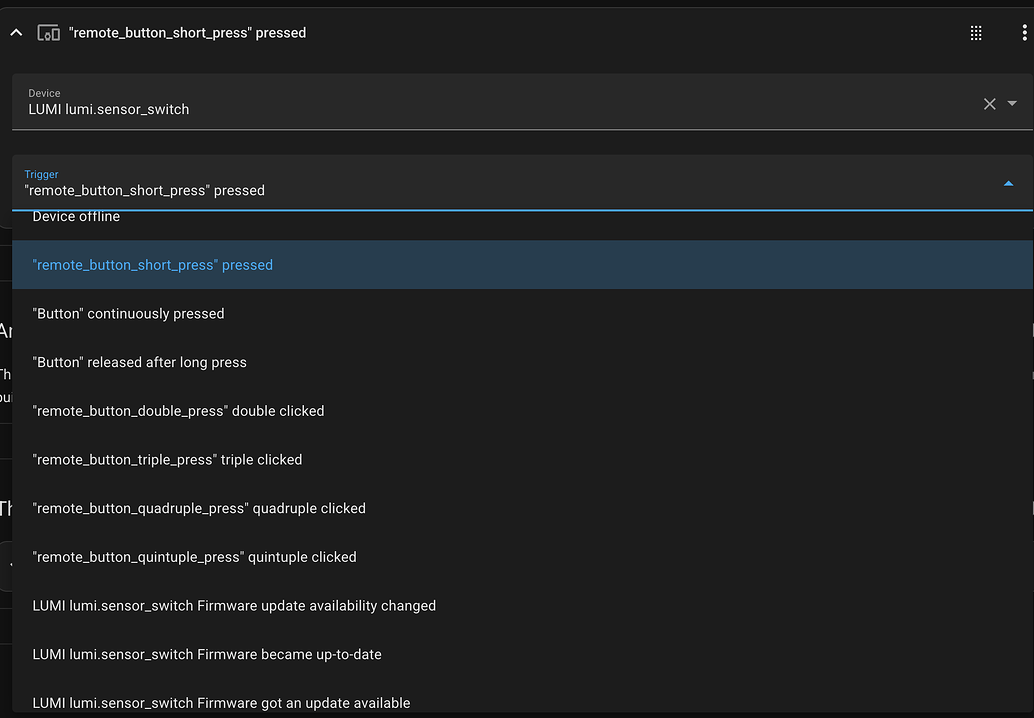This screenshot has width=1034, height=718.
Task: Pick the "remote_button_double_press" double clicked trigger
Action: point(179,411)
